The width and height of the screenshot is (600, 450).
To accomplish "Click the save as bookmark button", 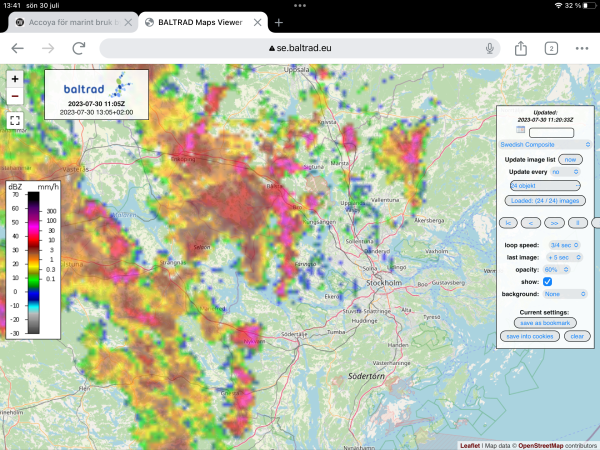I will click(546, 322).
